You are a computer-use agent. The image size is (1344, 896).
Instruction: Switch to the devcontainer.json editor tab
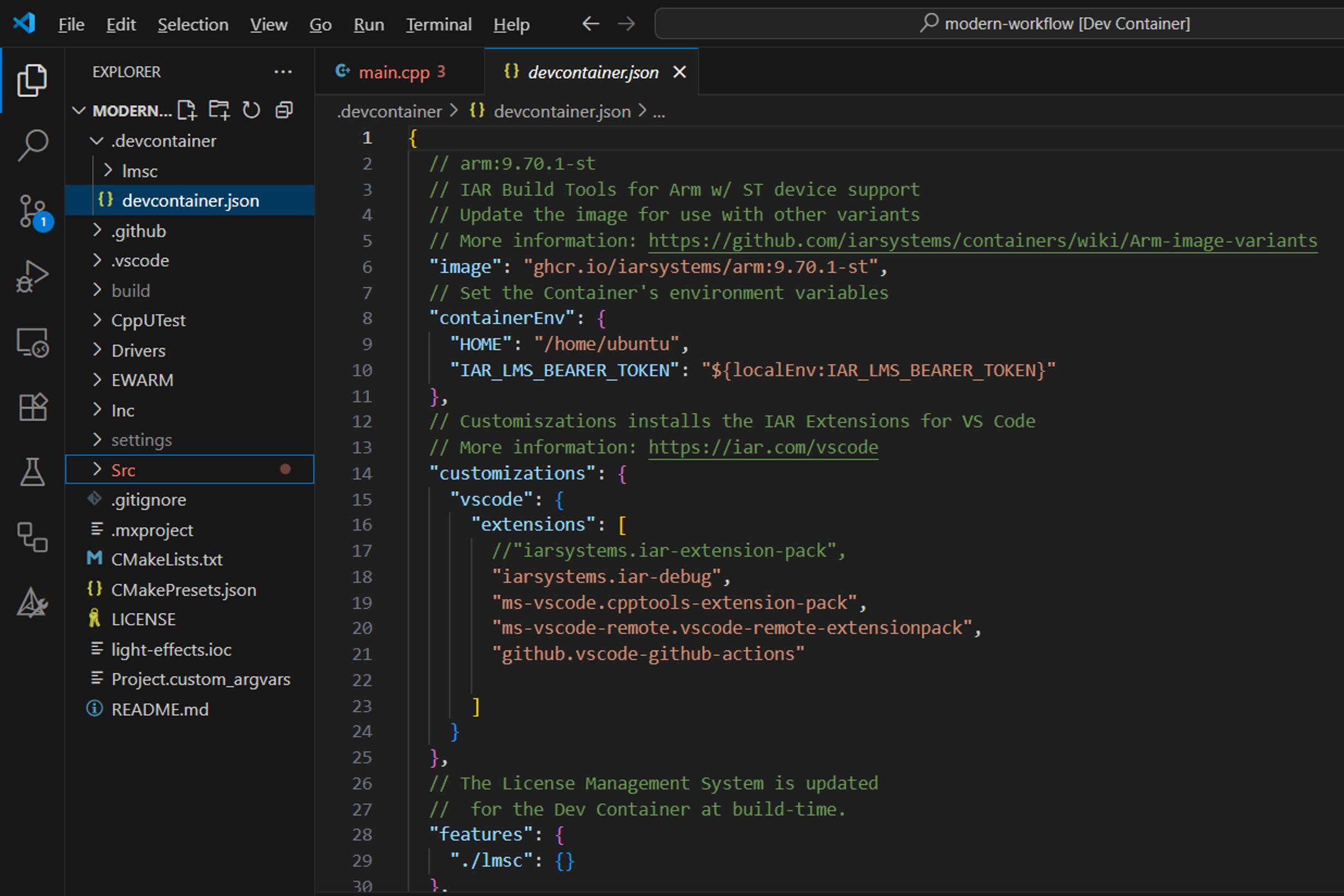point(592,72)
